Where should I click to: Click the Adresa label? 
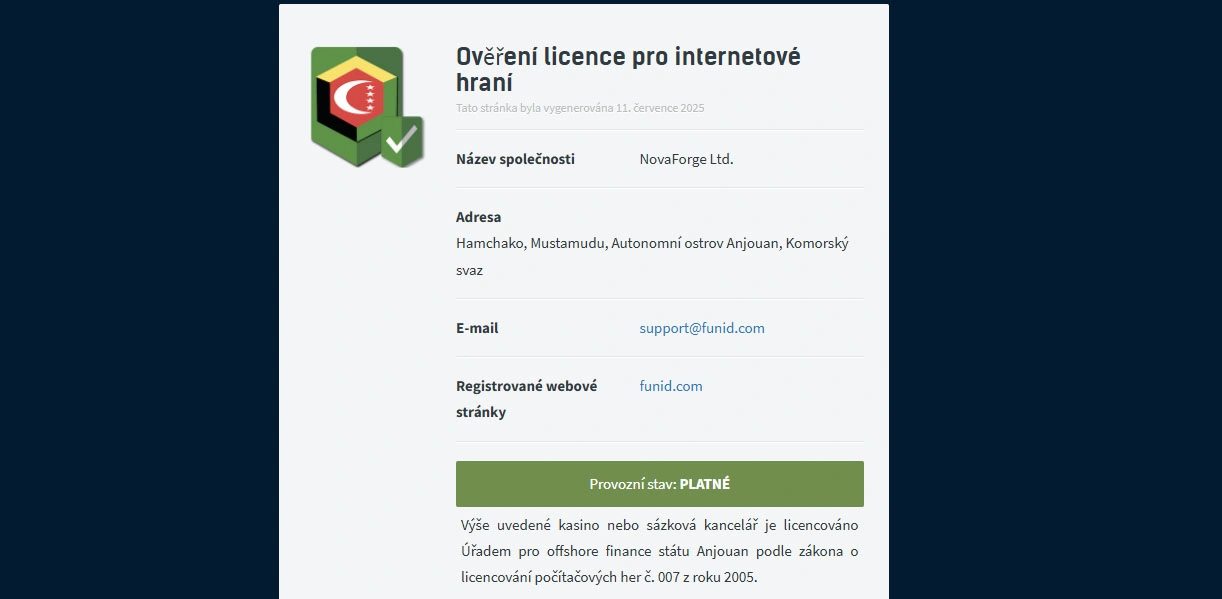[479, 217]
